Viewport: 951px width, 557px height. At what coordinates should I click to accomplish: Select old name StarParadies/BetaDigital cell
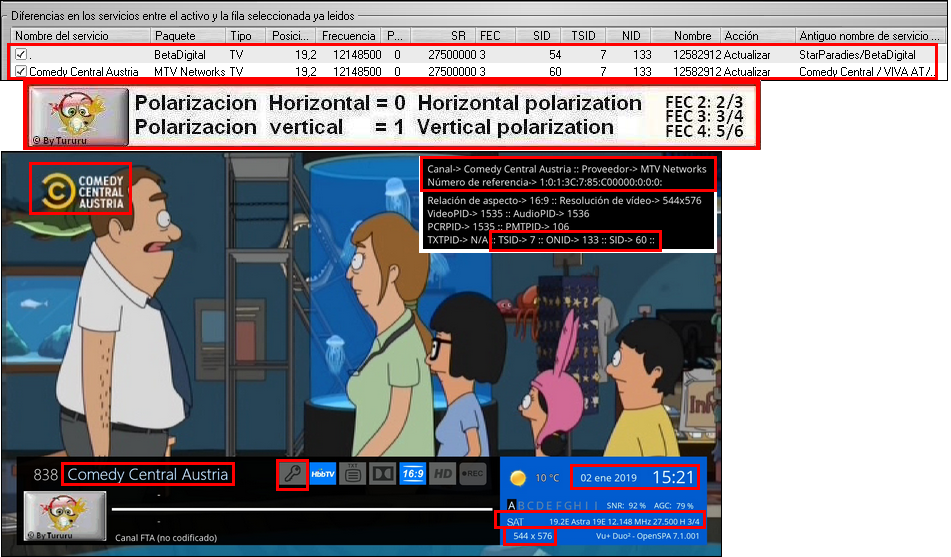(857, 55)
